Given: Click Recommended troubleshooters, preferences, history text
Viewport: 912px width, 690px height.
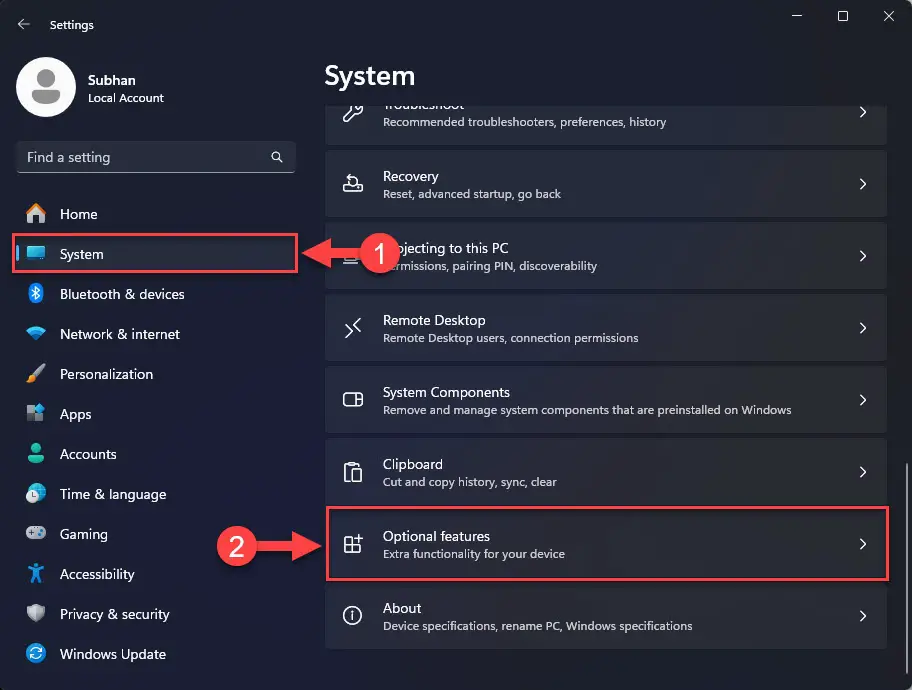Looking at the screenshot, I should coord(524,122).
